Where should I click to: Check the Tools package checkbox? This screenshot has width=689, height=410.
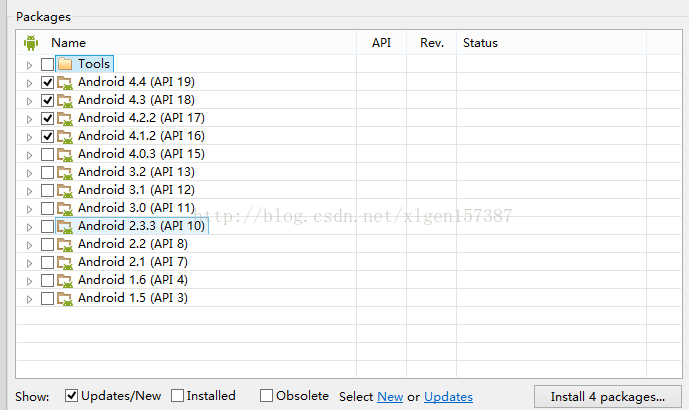[x=47, y=64]
